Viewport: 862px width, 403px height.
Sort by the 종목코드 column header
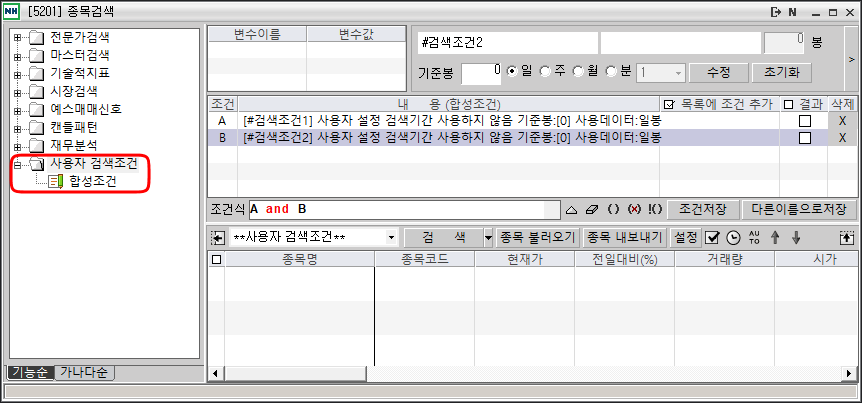tap(424, 260)
